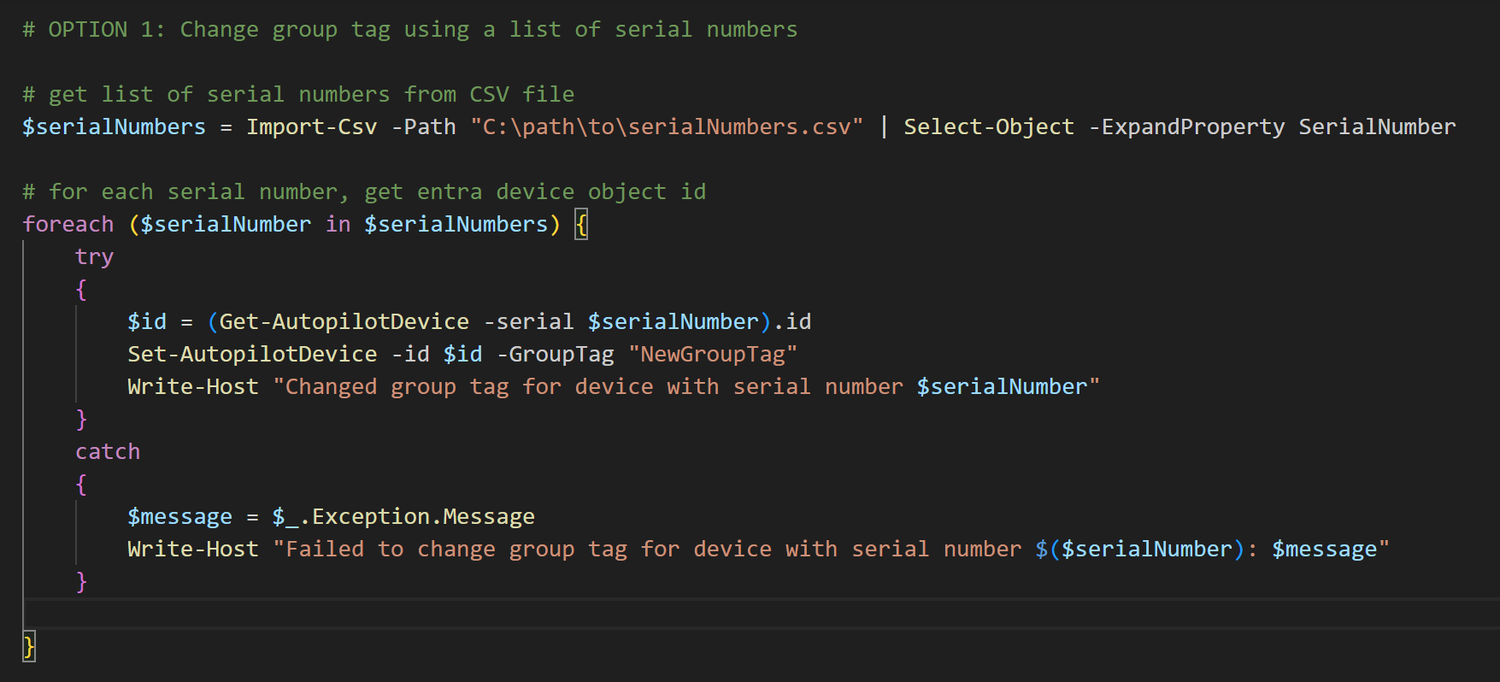
Task: Click the "Failed to change group tag" string
Action: (831, 548)
